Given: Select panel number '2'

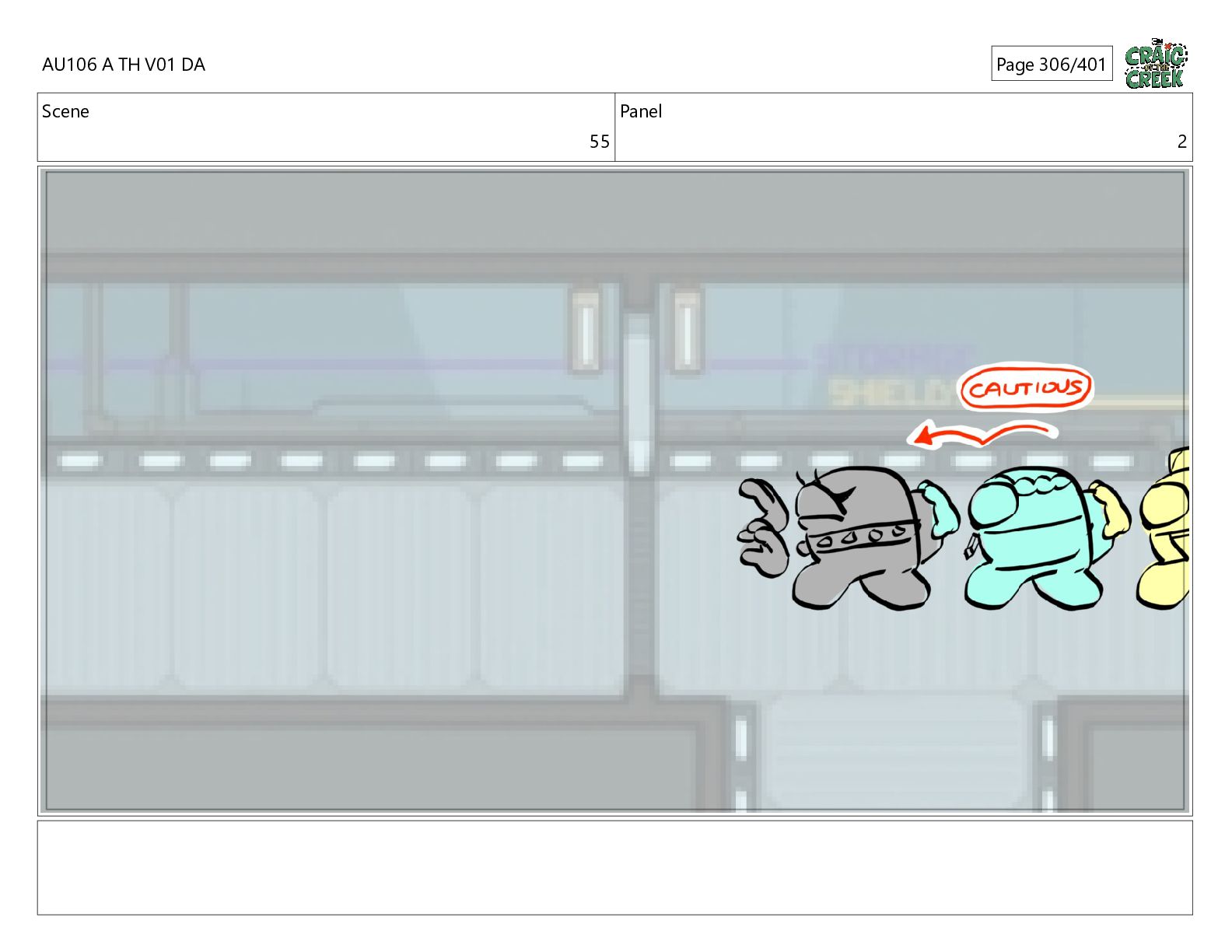Looking at the screenshot, I should [1181, 142].
